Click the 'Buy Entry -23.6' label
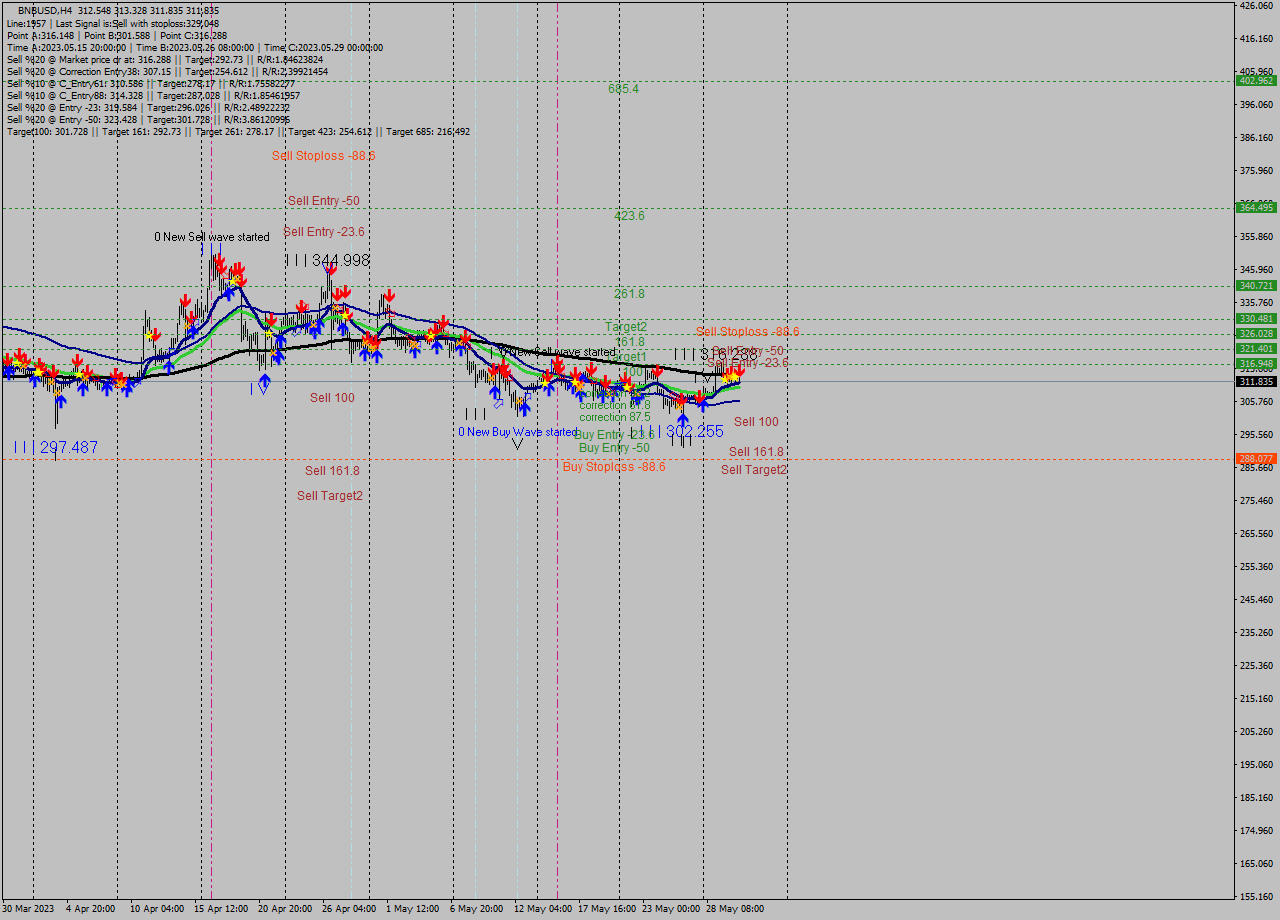The image size is (1280, 920). point(613,435)
